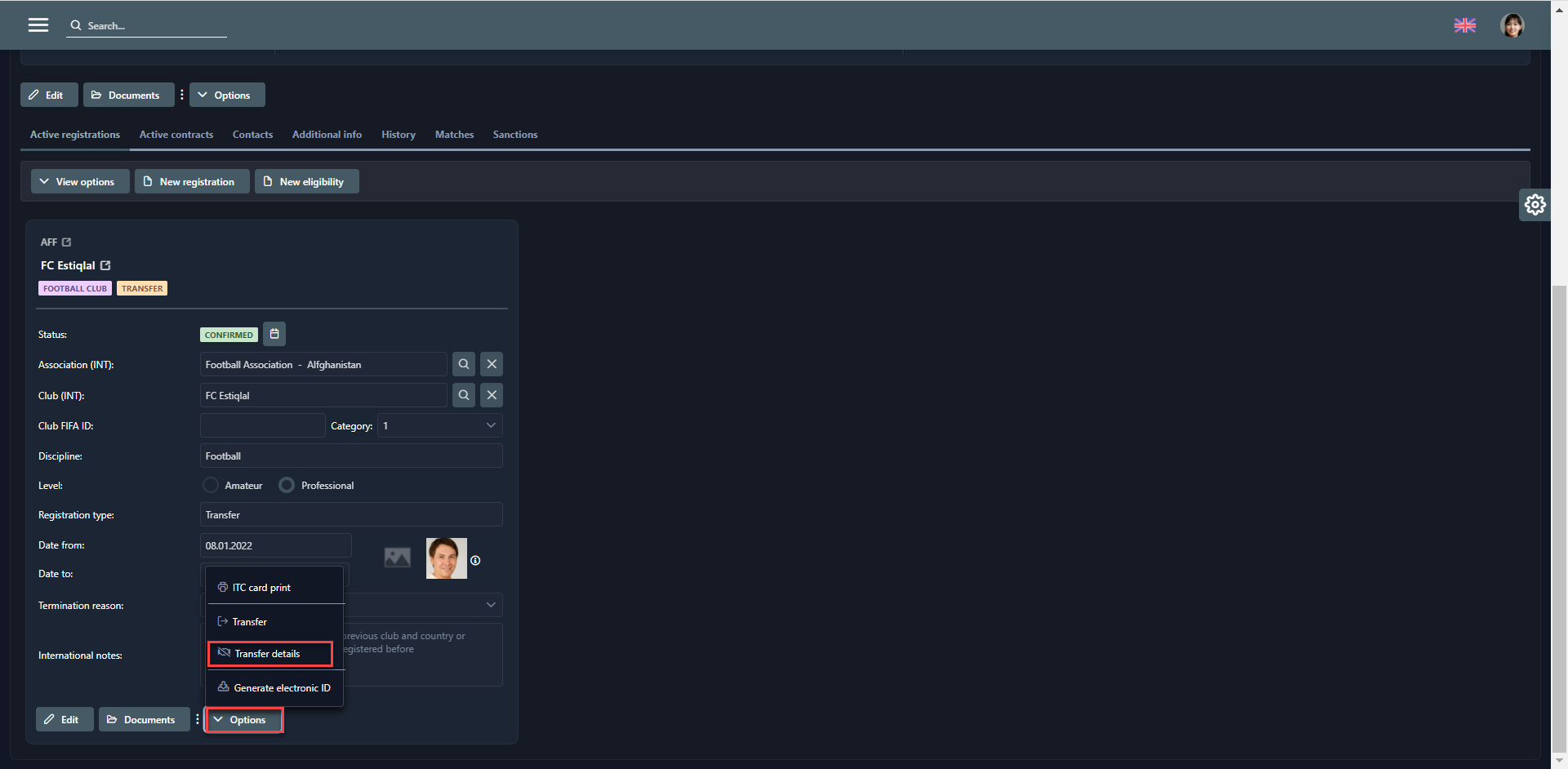
Task: Open the hamburger navigation menu
Action: 38,25
